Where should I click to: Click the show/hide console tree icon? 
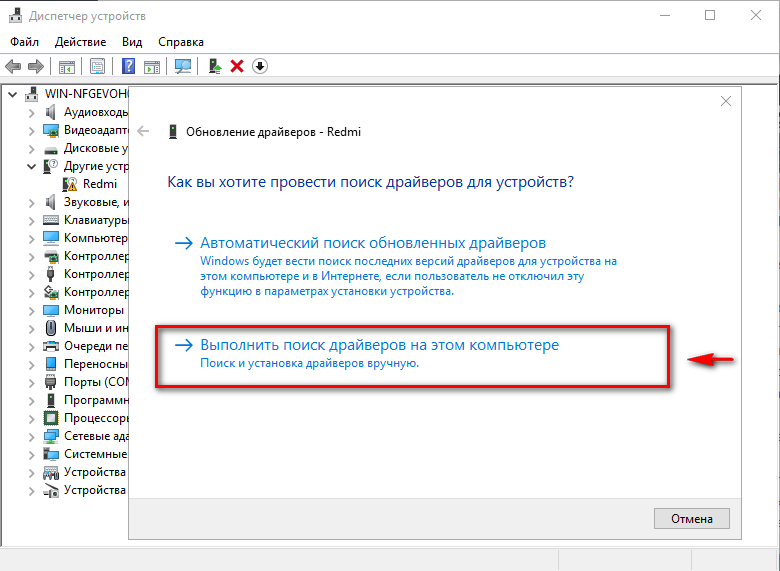pos(67,66)
